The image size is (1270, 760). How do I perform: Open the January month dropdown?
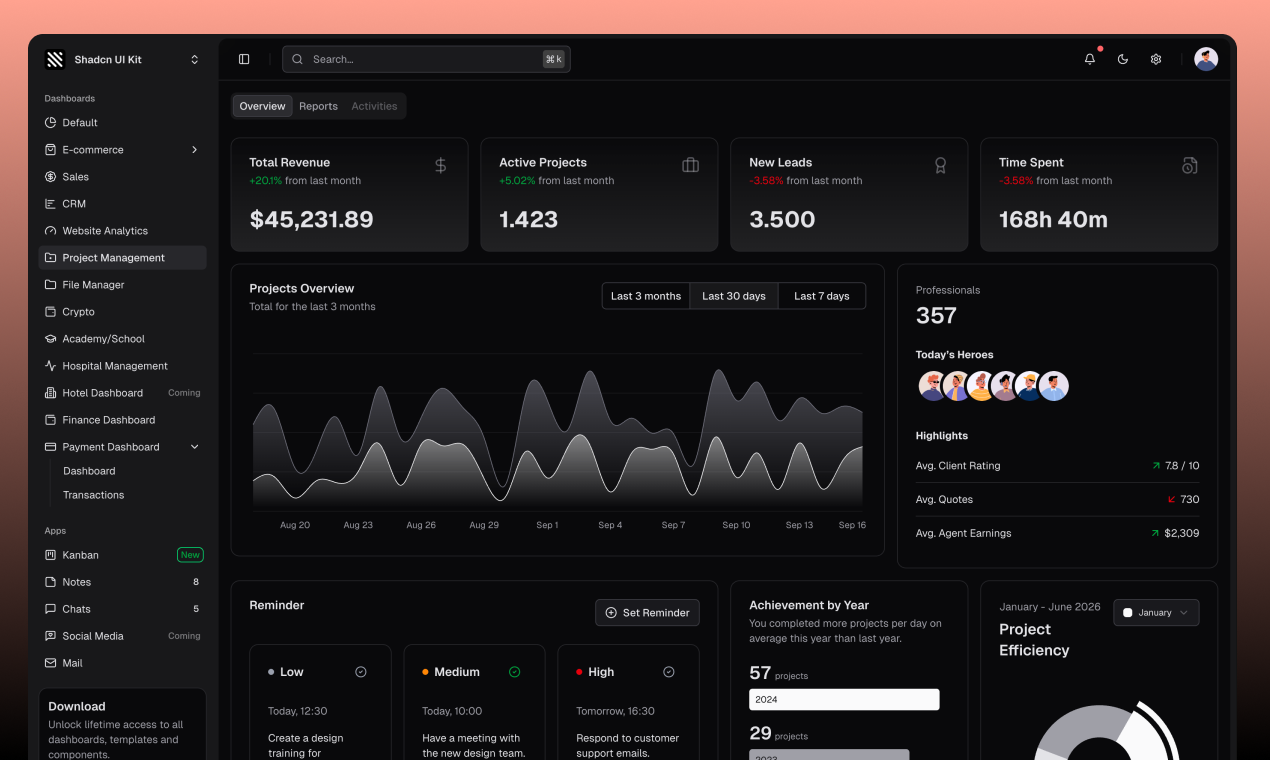click(1156, 612)
